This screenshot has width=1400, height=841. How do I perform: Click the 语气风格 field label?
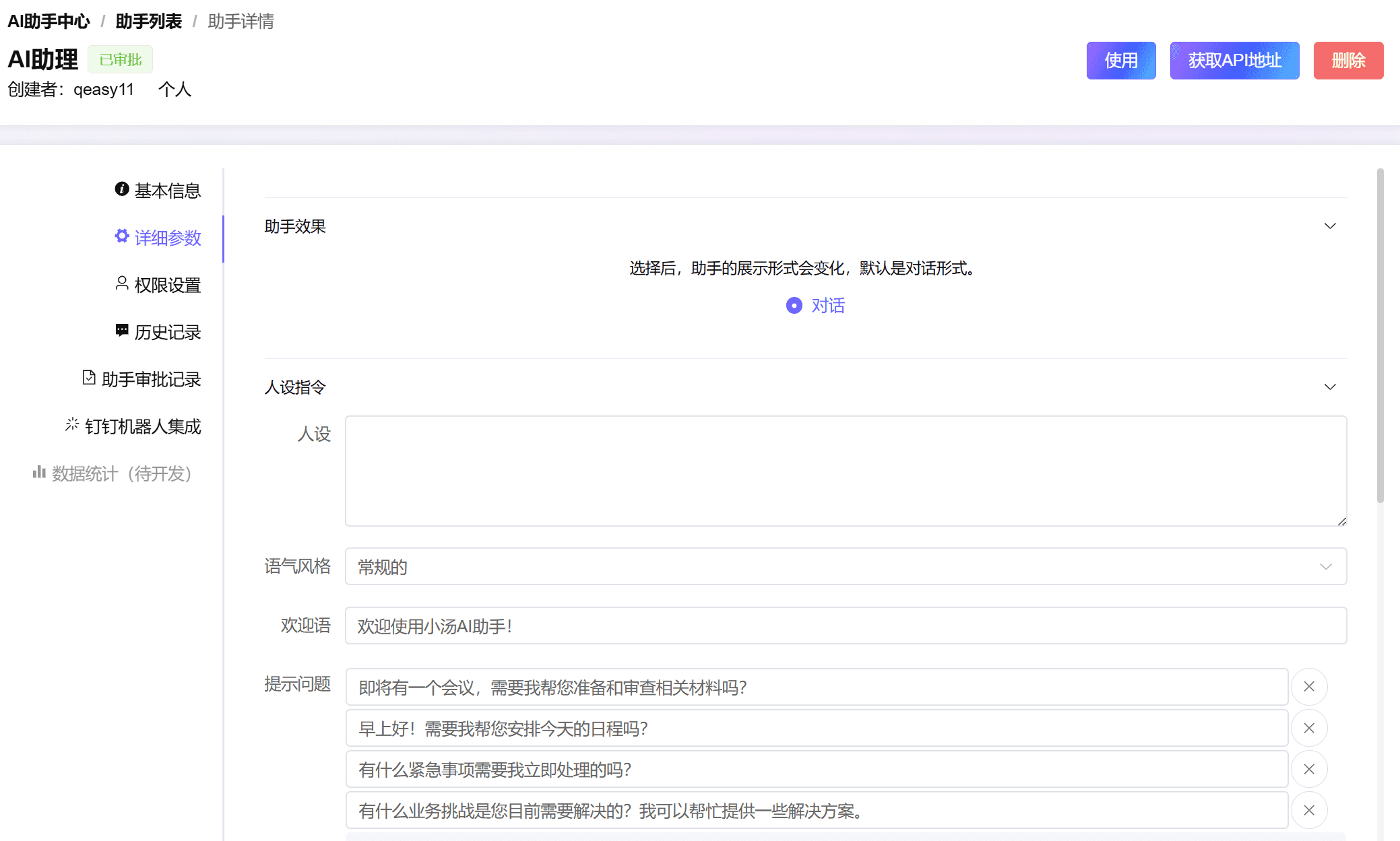click(297, 566)
